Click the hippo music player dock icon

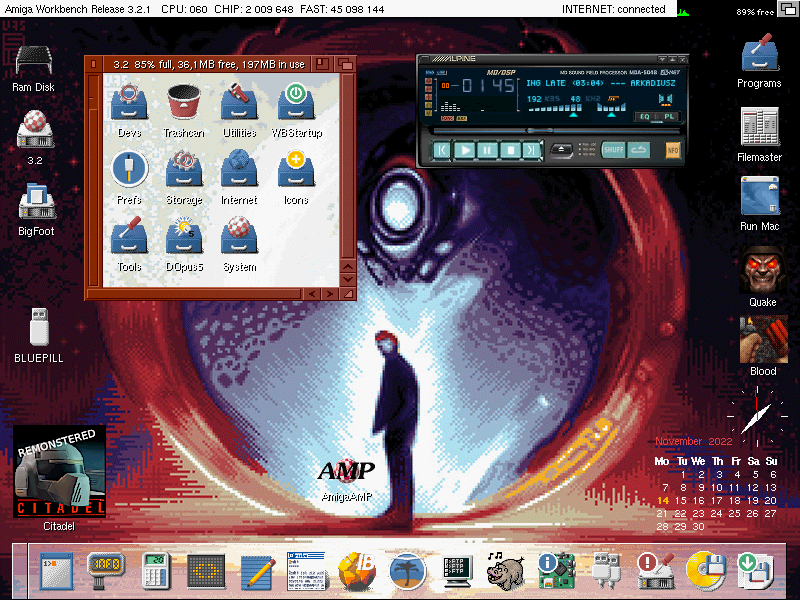(506, 572)
